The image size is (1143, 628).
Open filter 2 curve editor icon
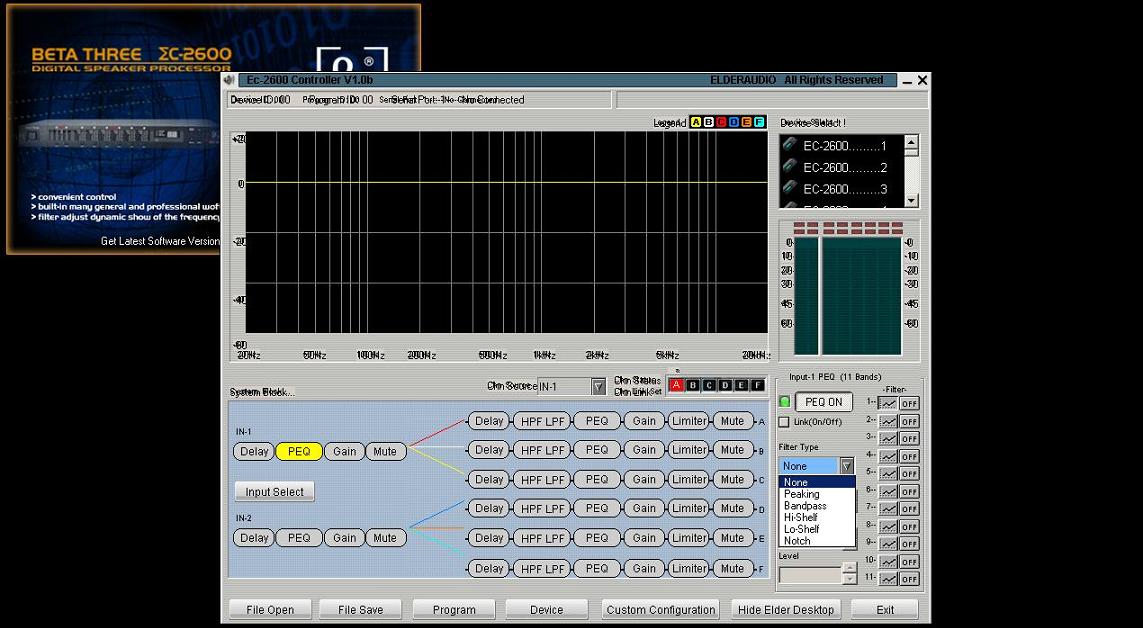(888, 421)
